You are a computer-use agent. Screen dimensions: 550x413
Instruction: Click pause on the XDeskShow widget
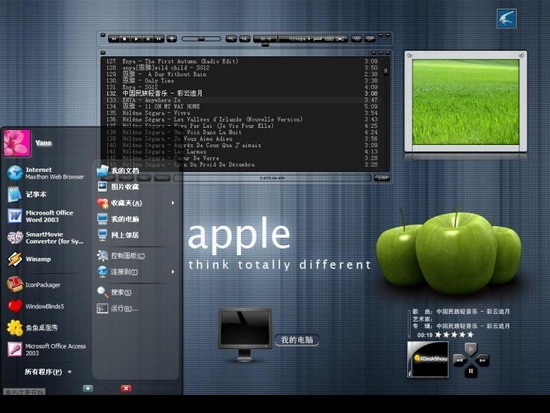pyautogui.click(x=471, y=371)
